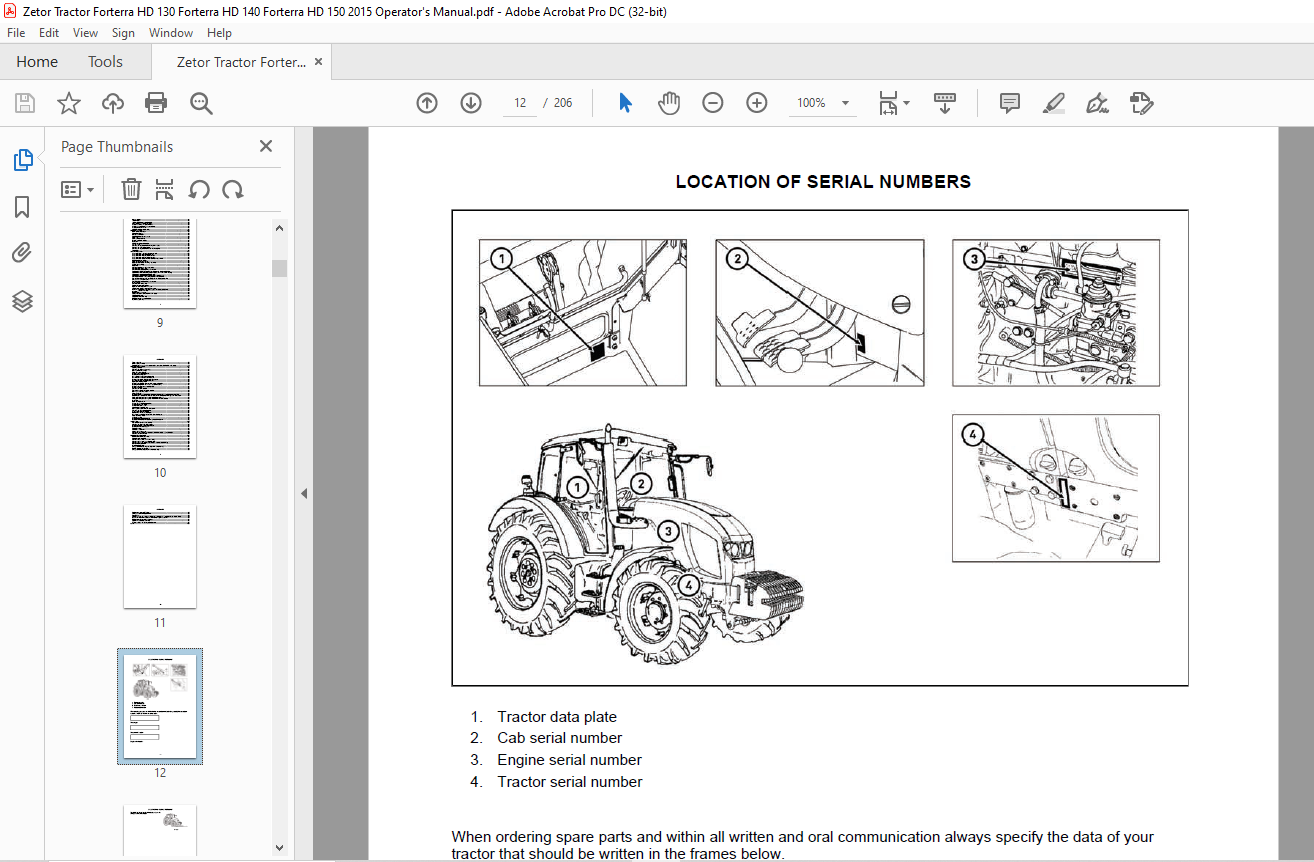Select page 10 thumbnail
The width and height of the screenshot is (1314, 862).
click(x=160, y=406)
